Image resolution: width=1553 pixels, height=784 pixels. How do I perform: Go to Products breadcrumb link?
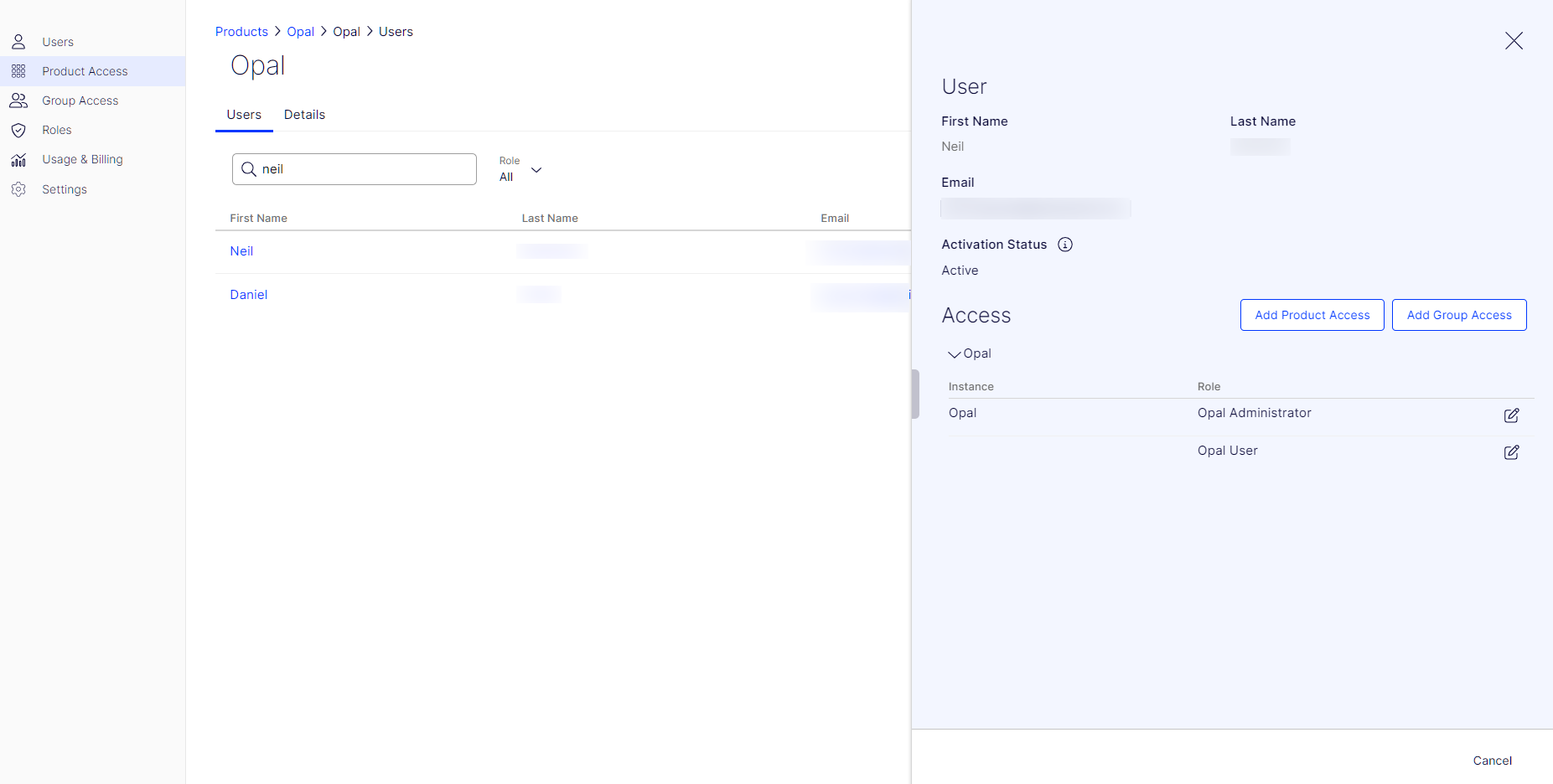pyautogui.click(x=241, y=32)
